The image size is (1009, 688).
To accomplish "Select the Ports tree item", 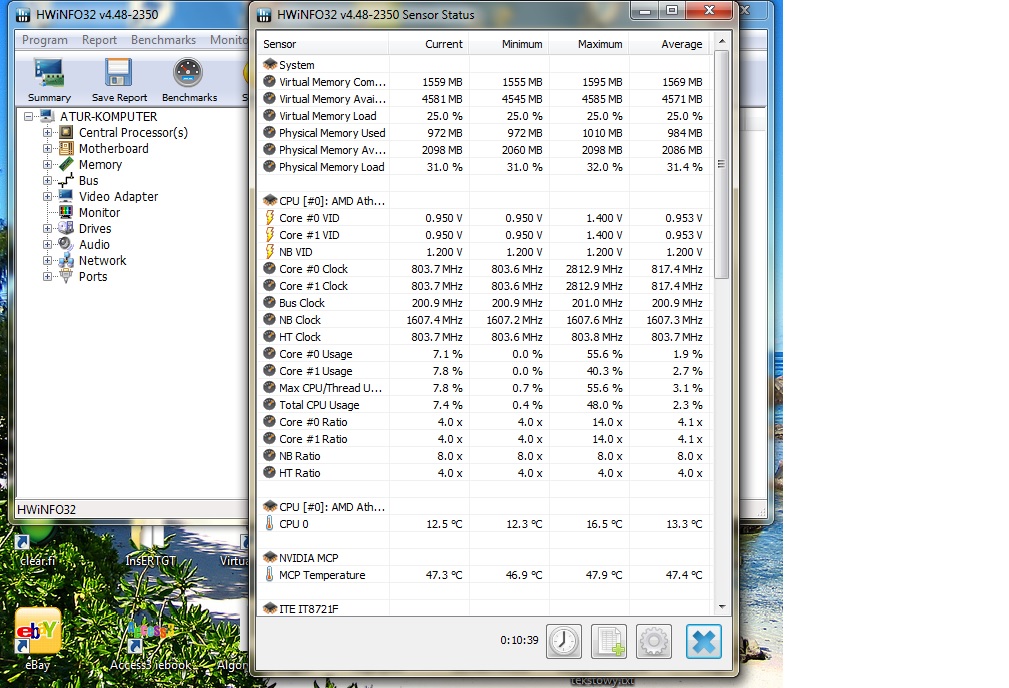I will tap(93, 277).
